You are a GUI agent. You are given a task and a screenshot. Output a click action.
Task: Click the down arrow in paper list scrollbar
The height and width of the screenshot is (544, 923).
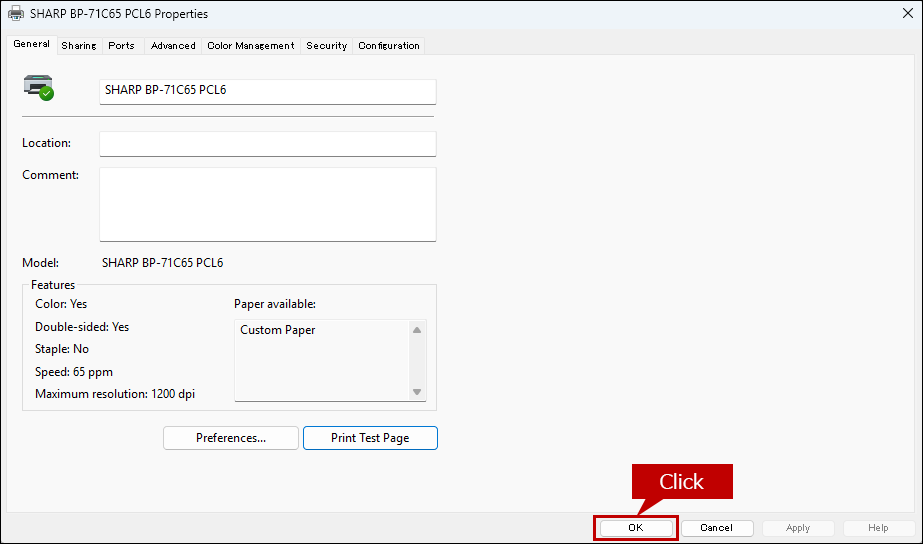coord(417,392)
